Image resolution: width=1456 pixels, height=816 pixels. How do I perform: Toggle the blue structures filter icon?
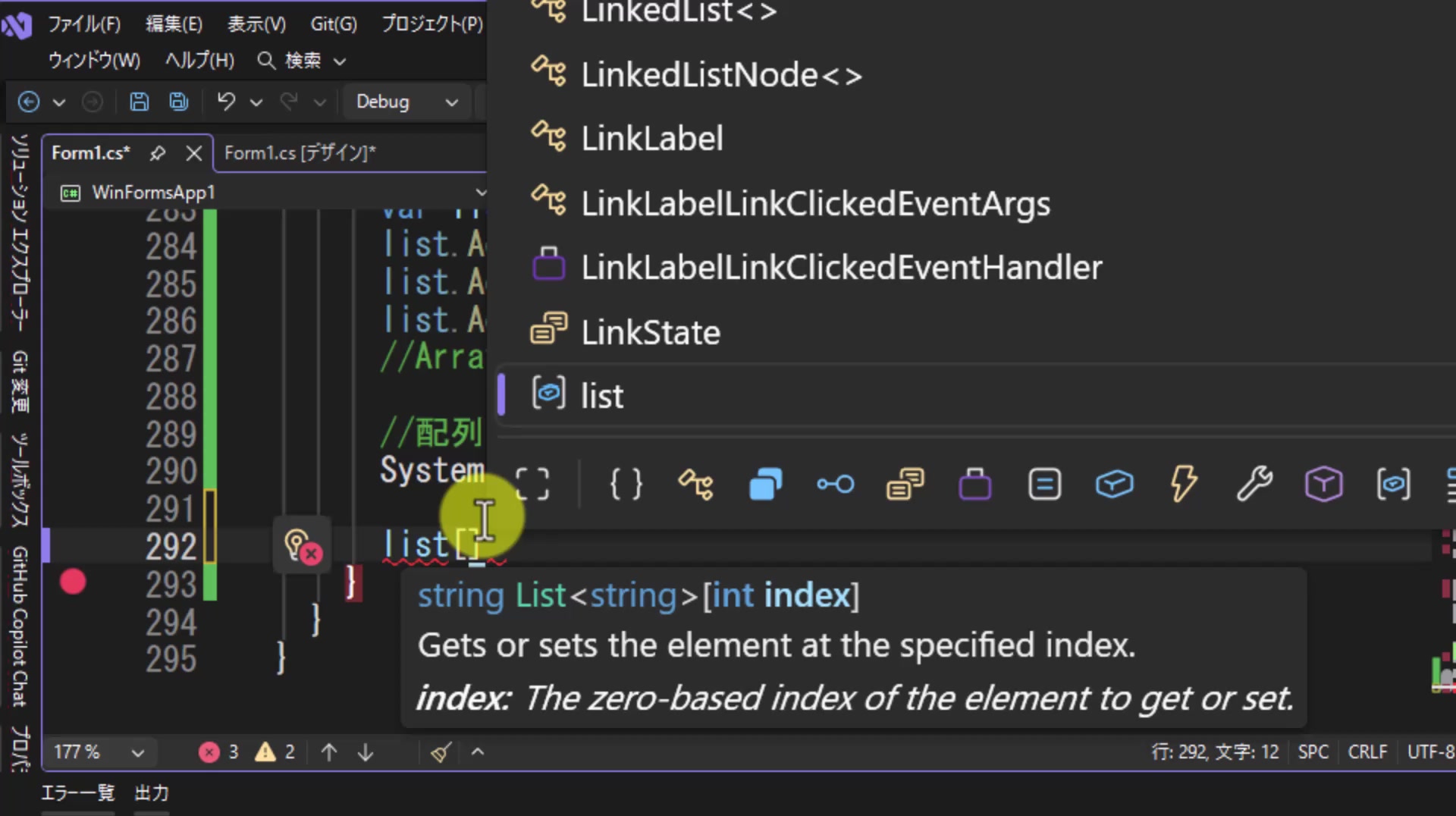tap(766, 484)
